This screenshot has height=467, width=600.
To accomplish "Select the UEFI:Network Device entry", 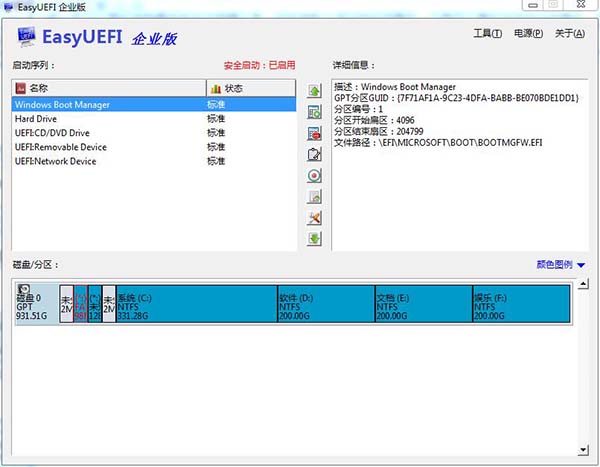I will tap(154, 161).
